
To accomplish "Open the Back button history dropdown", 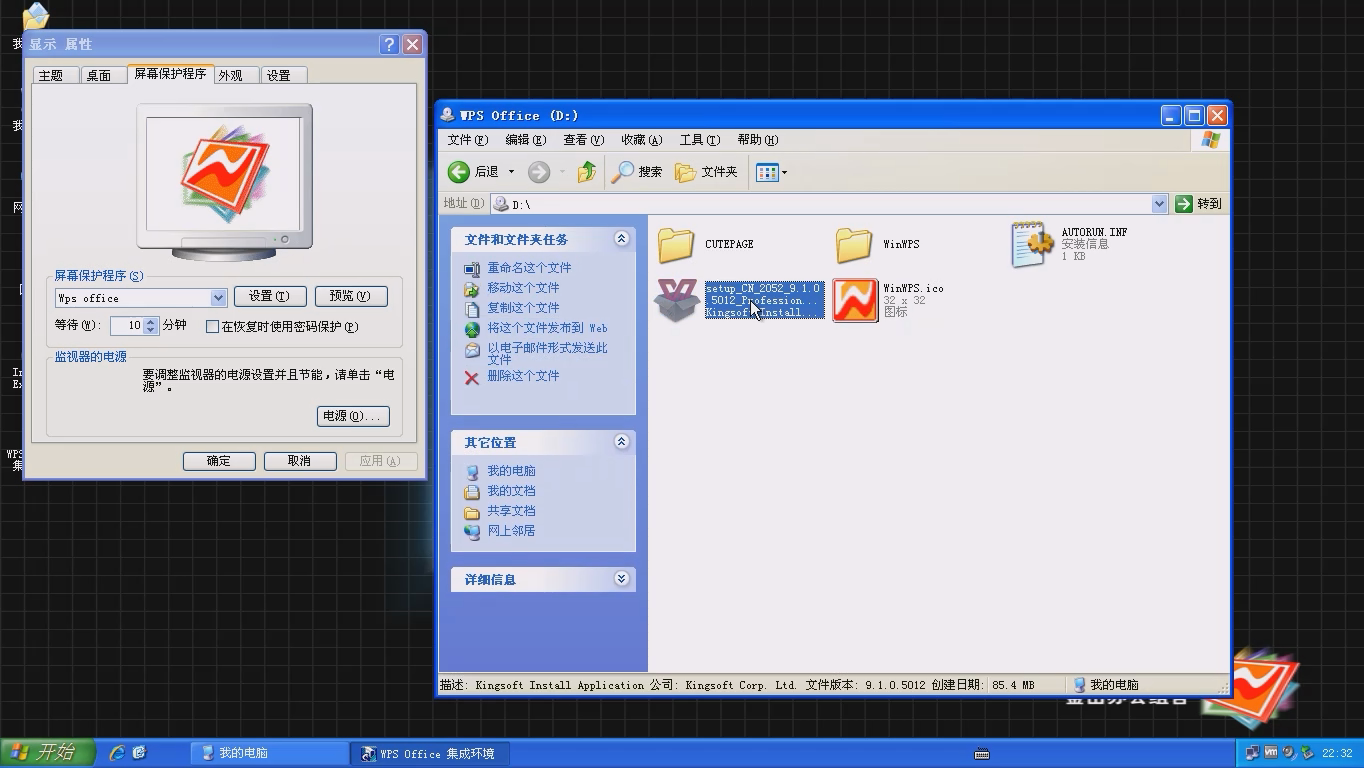I will click(x=511, y=172).
